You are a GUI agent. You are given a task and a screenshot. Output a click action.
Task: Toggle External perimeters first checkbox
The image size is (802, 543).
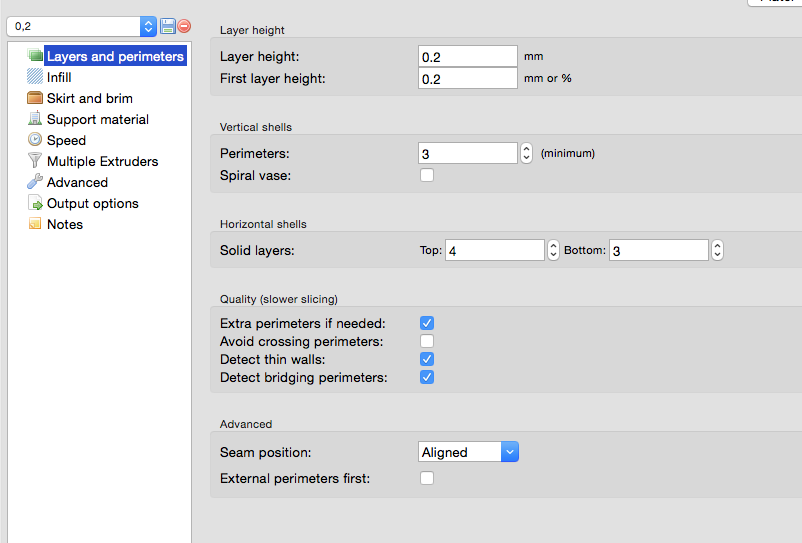427,478
